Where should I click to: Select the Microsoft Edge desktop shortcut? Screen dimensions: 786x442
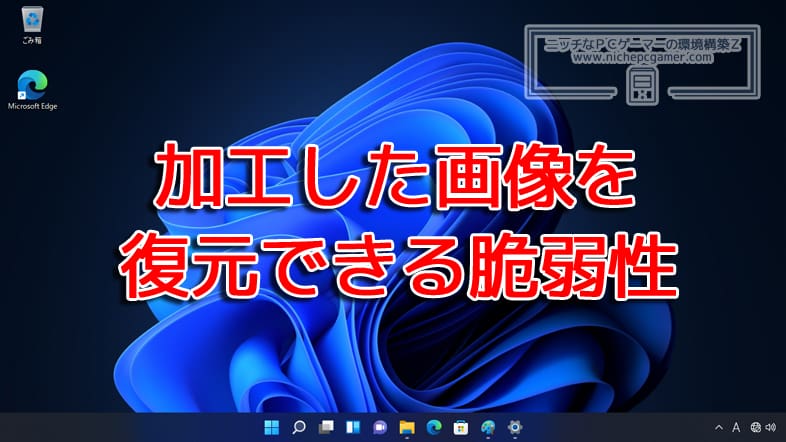click(32, 90)
